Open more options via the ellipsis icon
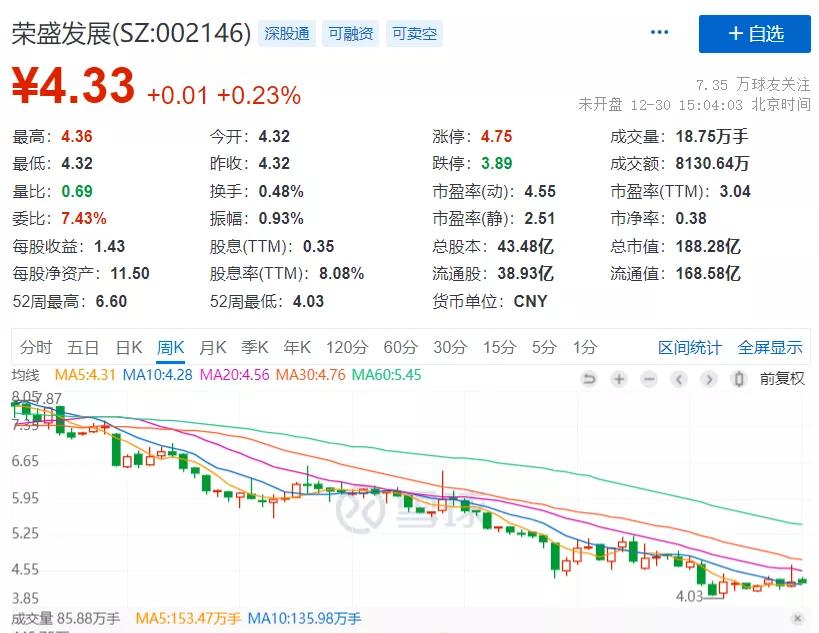819x633 pixels. [x=659, y=31]
